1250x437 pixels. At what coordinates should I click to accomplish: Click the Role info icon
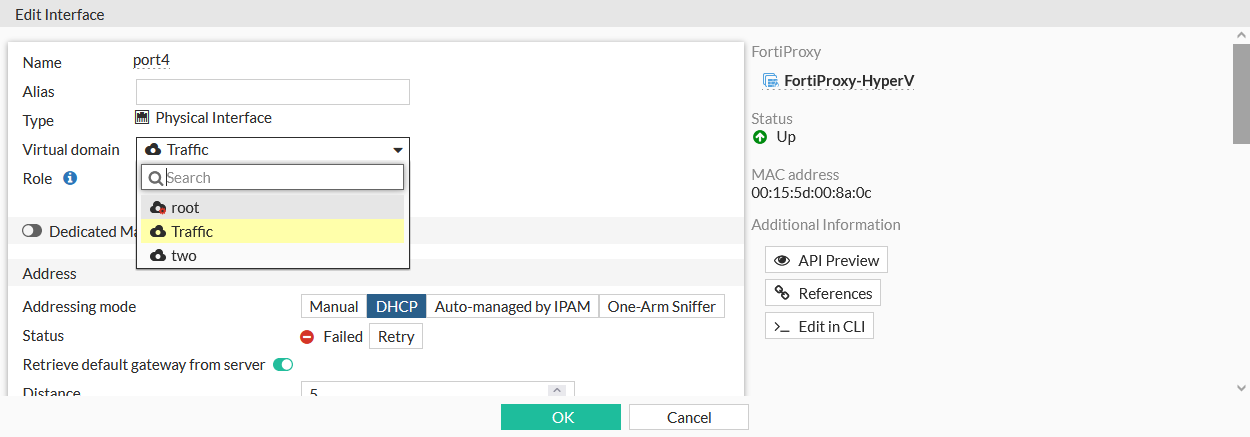point(70,178)
